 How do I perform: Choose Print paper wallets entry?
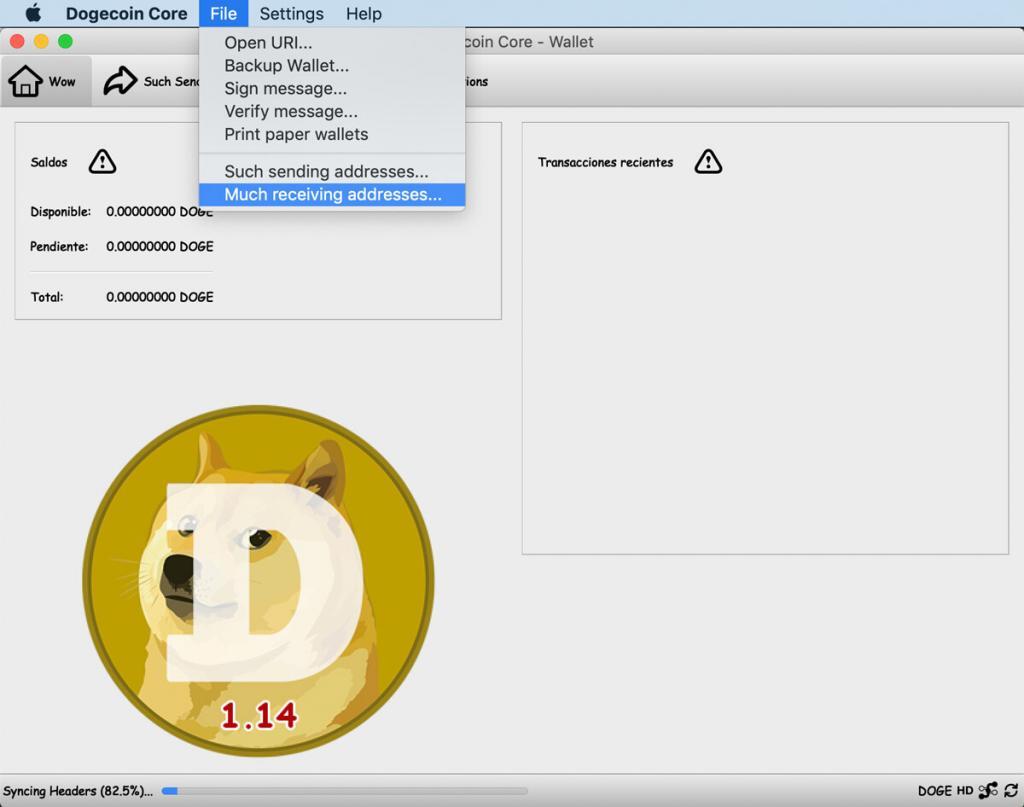[332, 134]
